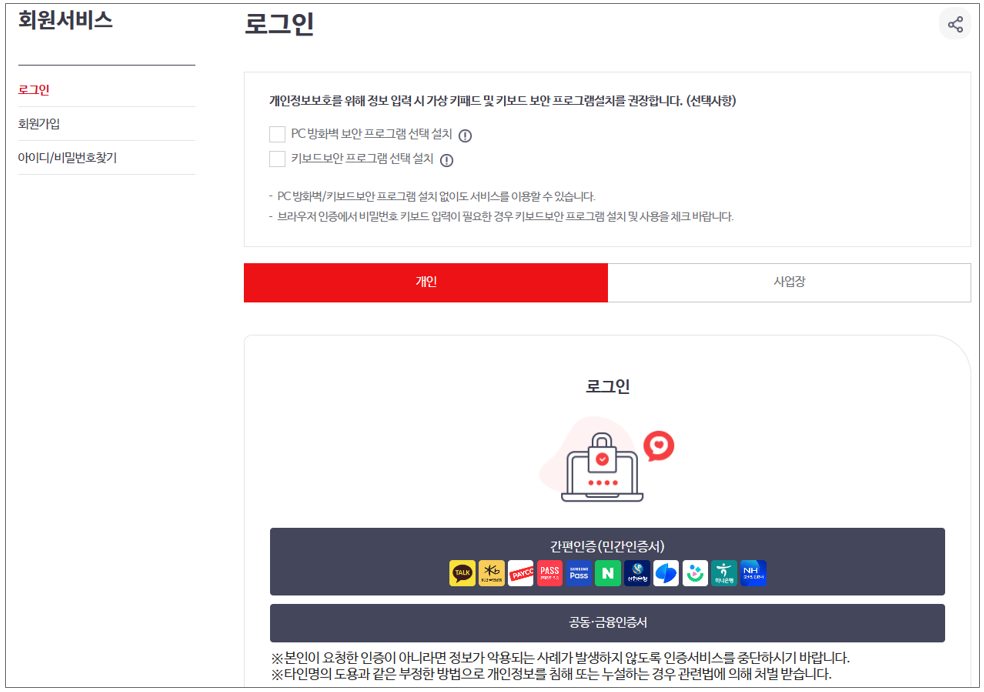The image size is (984, 692).
Task: Click the share icon at top right
Action: [x=955, y=24]
